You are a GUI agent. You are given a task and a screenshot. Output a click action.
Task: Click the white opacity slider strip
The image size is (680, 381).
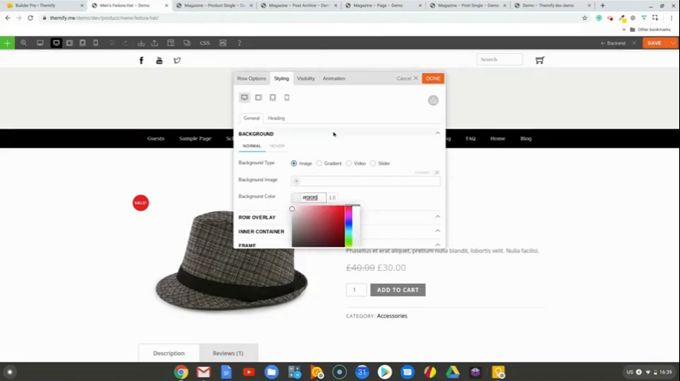point(356,226)
